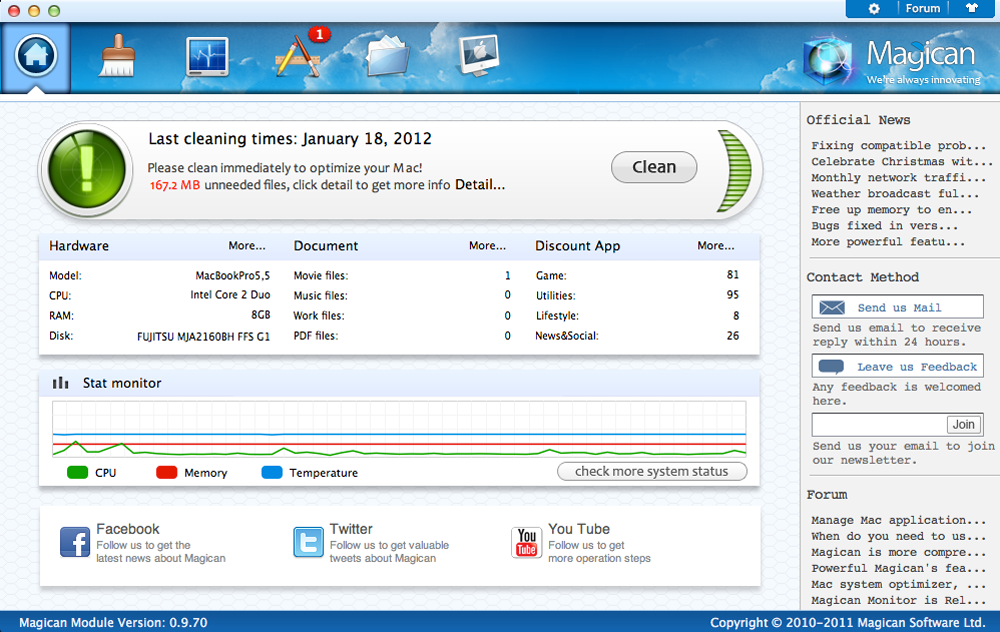Open More... in Hardware section
Image resolution: width=1000 pixels, height=632 pixels.
point(247,246)
